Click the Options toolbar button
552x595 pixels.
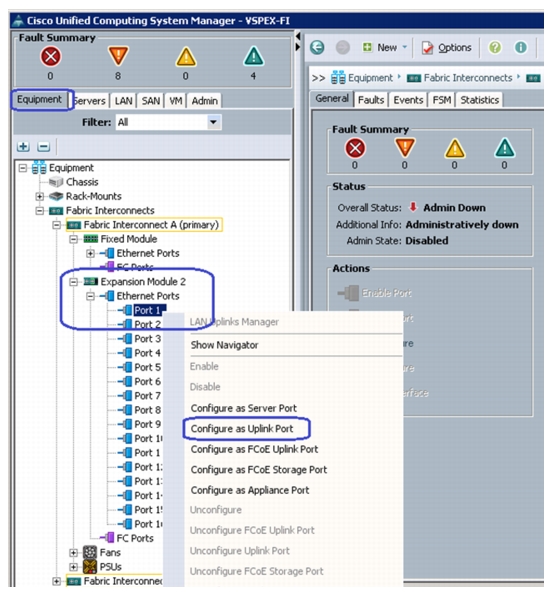[447, 48]
